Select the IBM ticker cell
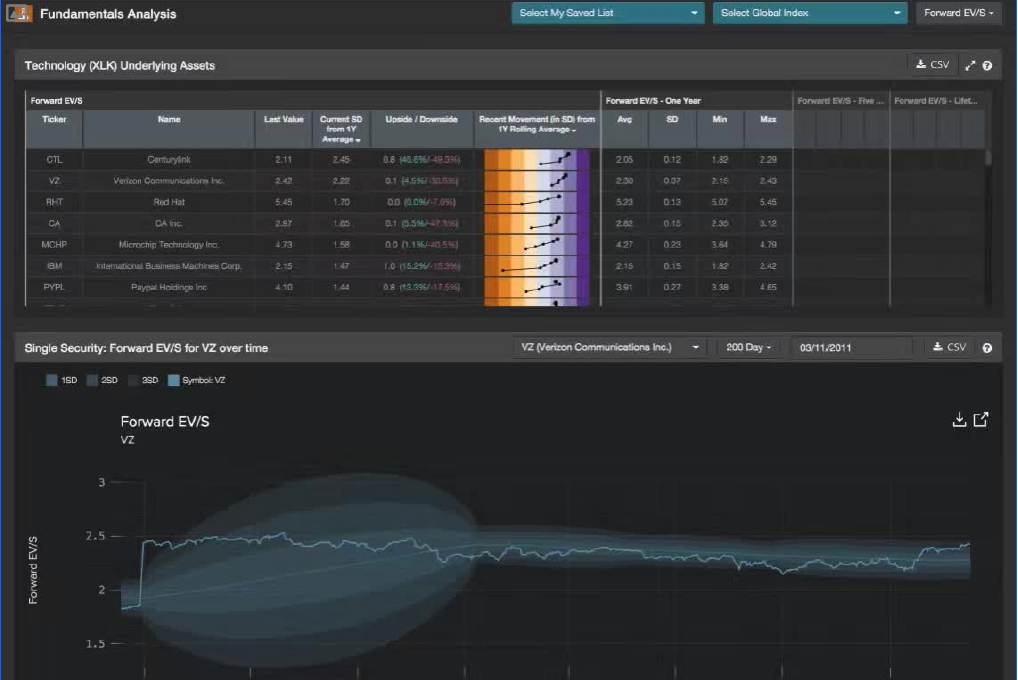Image resolution: width=1018 pixels, height=680 pixels. pos(55,266)
